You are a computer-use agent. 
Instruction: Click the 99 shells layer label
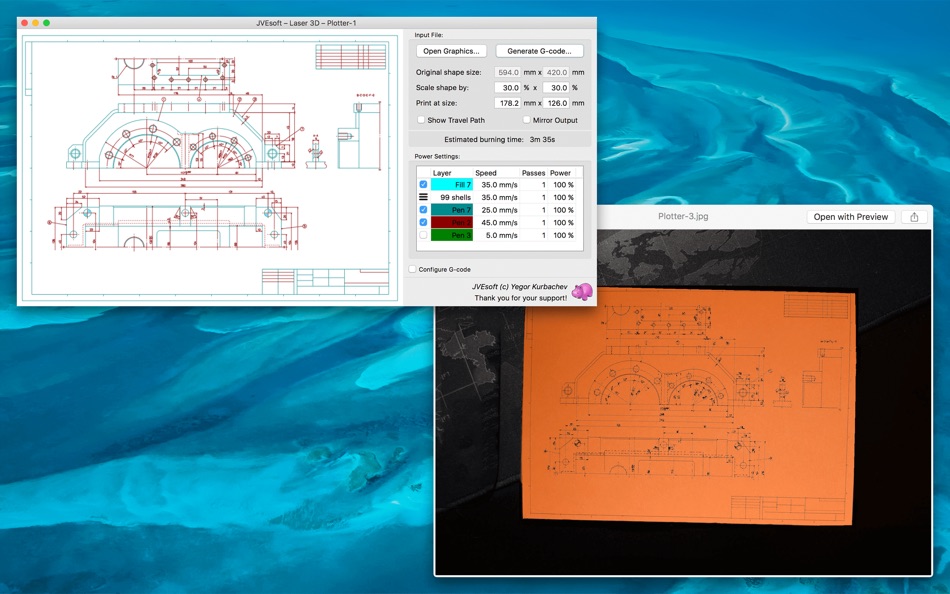tap(455, 197)
